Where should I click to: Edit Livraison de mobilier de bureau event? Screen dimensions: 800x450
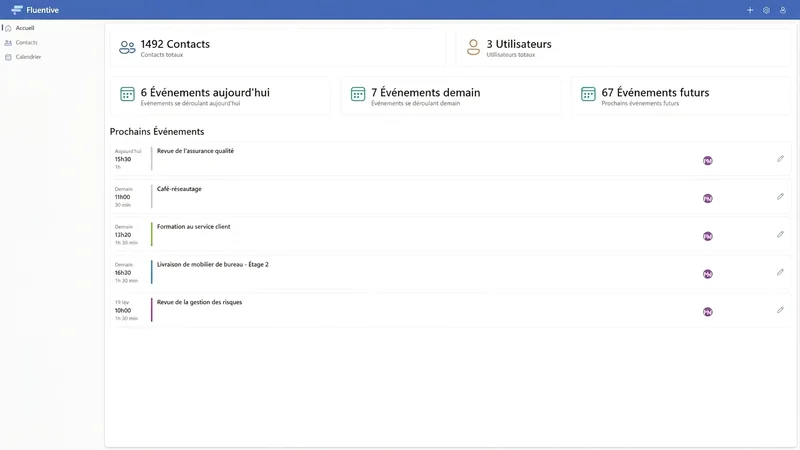[x=780, y=272]
